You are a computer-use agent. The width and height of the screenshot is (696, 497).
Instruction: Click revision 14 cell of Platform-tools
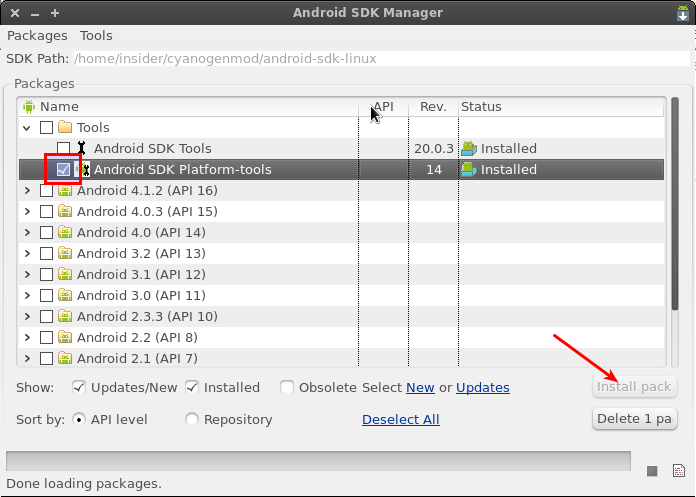click(434, 170)
